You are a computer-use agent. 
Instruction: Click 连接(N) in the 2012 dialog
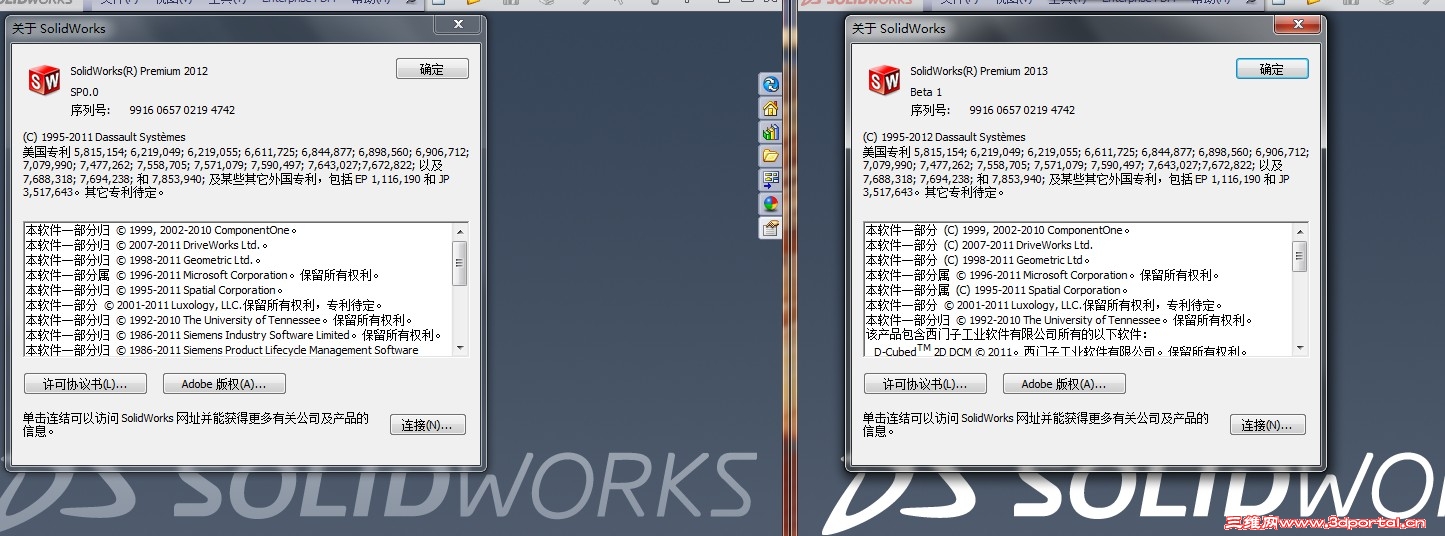[x=428, y=425]
